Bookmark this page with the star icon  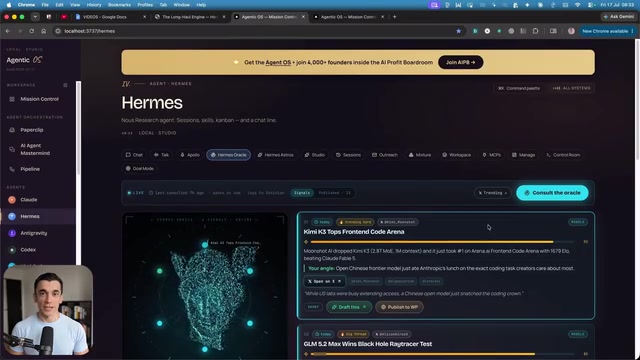coord(458,31)
